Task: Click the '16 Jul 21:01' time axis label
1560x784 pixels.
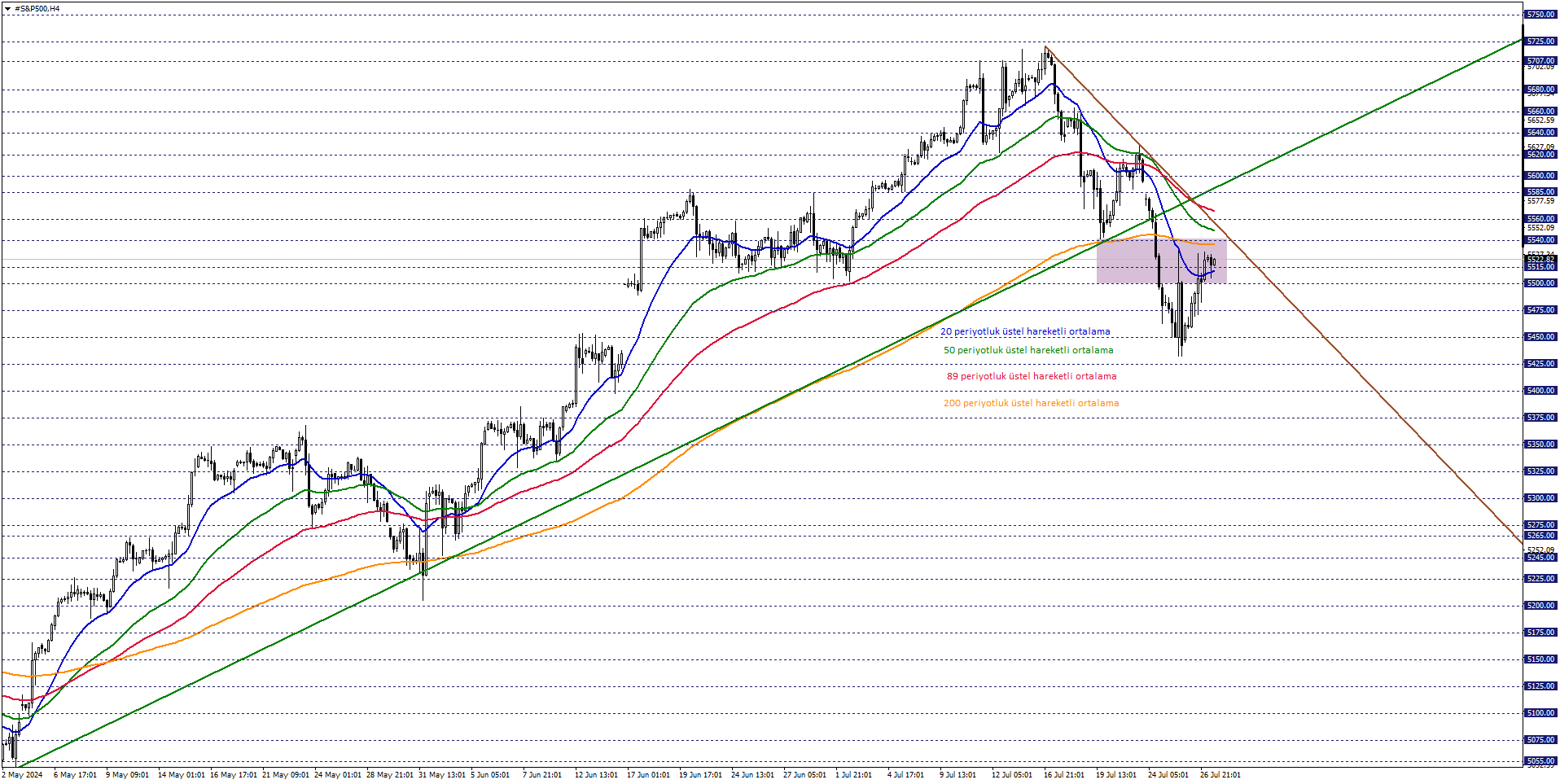Action: pyautogui.click(x=1063, y=775)
